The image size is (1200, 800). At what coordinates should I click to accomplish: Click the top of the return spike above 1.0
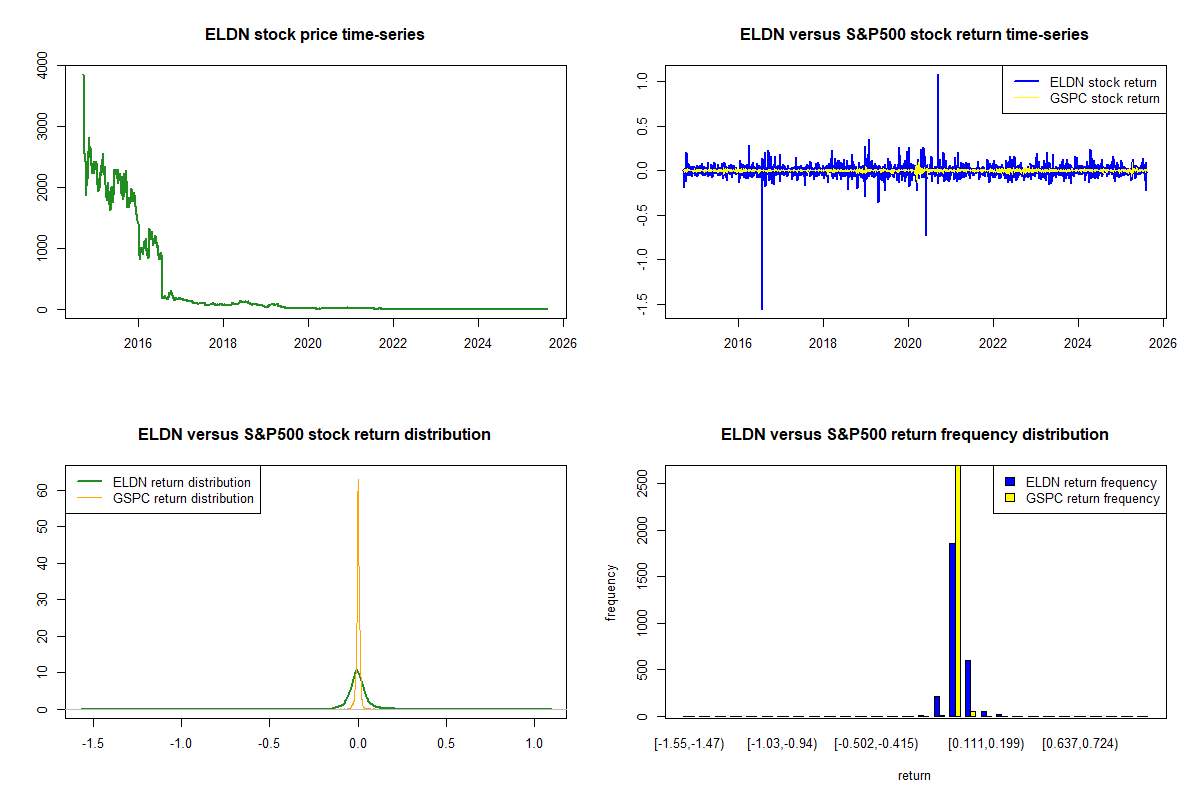(x=937, y=76)
